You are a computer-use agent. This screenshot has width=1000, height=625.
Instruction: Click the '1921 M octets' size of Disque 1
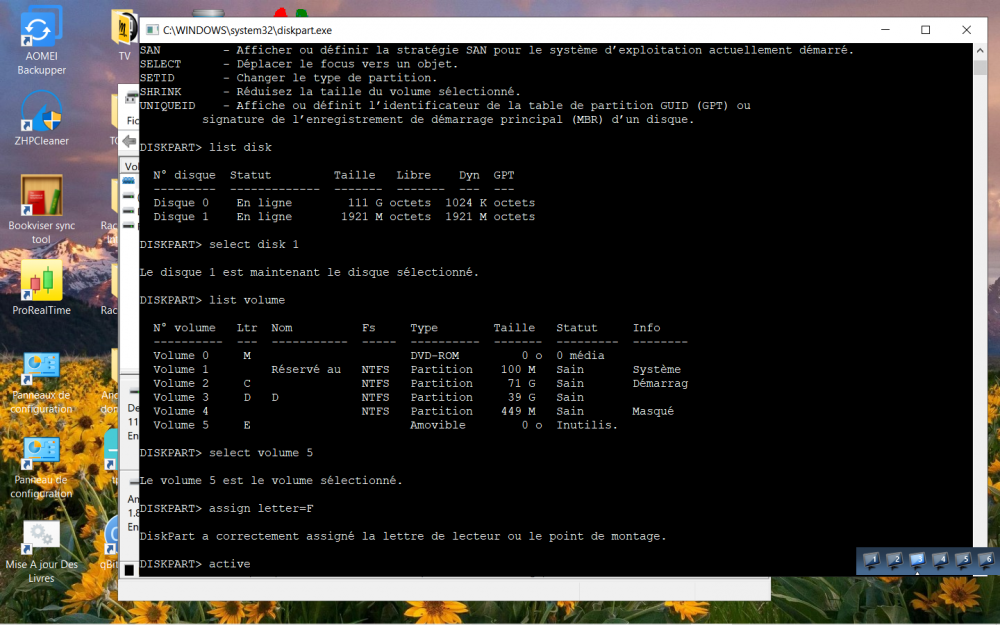click(386, 217)
